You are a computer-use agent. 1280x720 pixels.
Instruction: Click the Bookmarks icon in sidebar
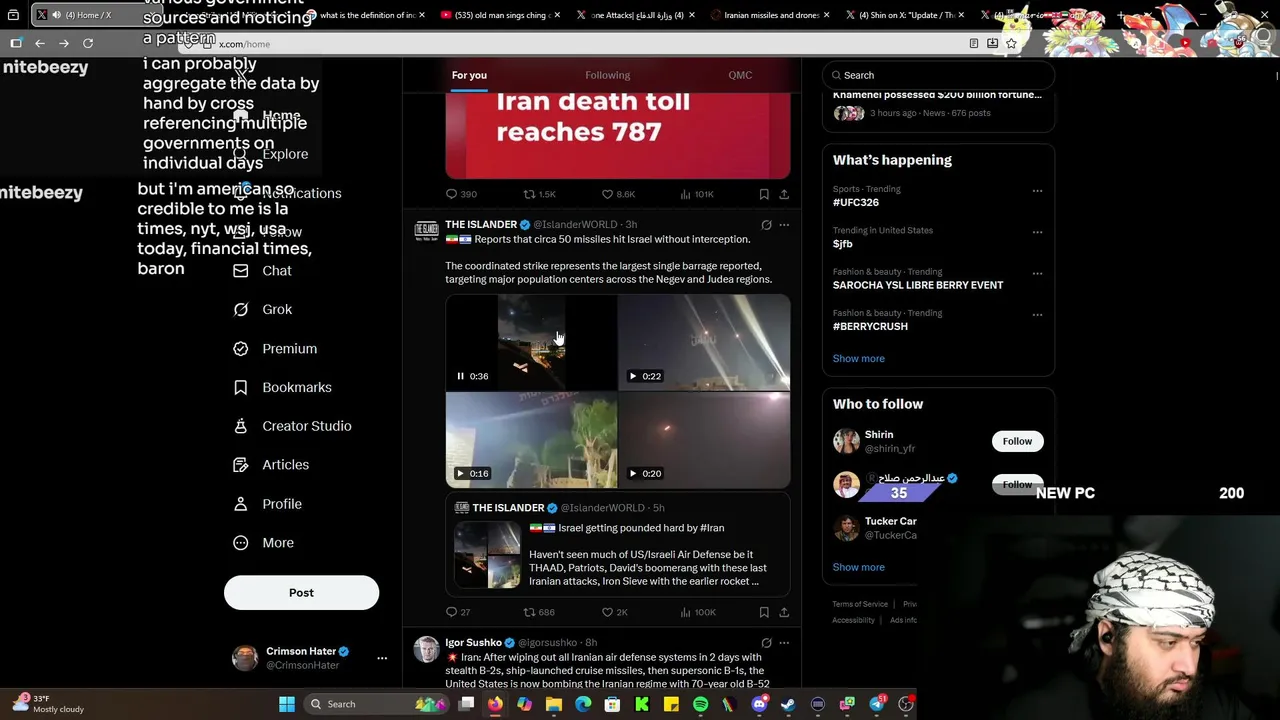pos(241,387)
